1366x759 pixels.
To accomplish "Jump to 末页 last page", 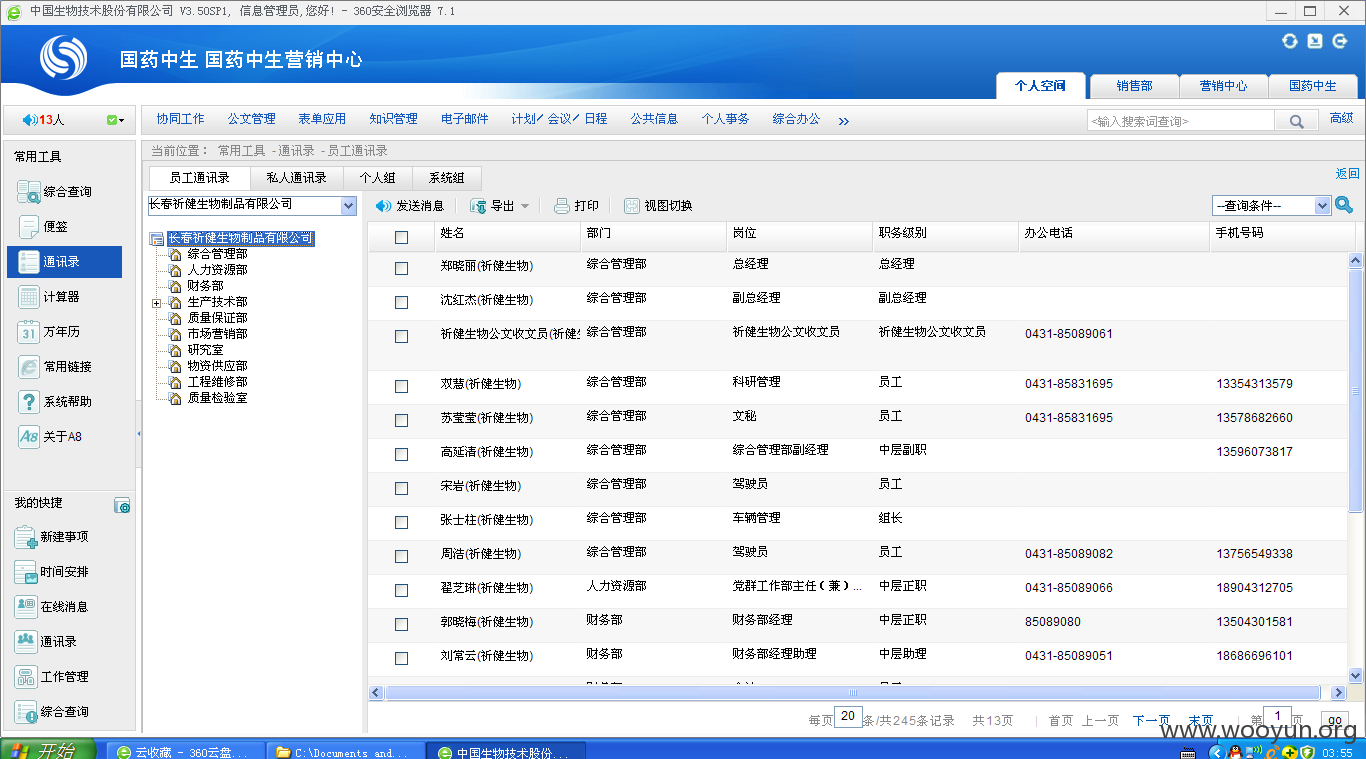I will (1201, 721).
